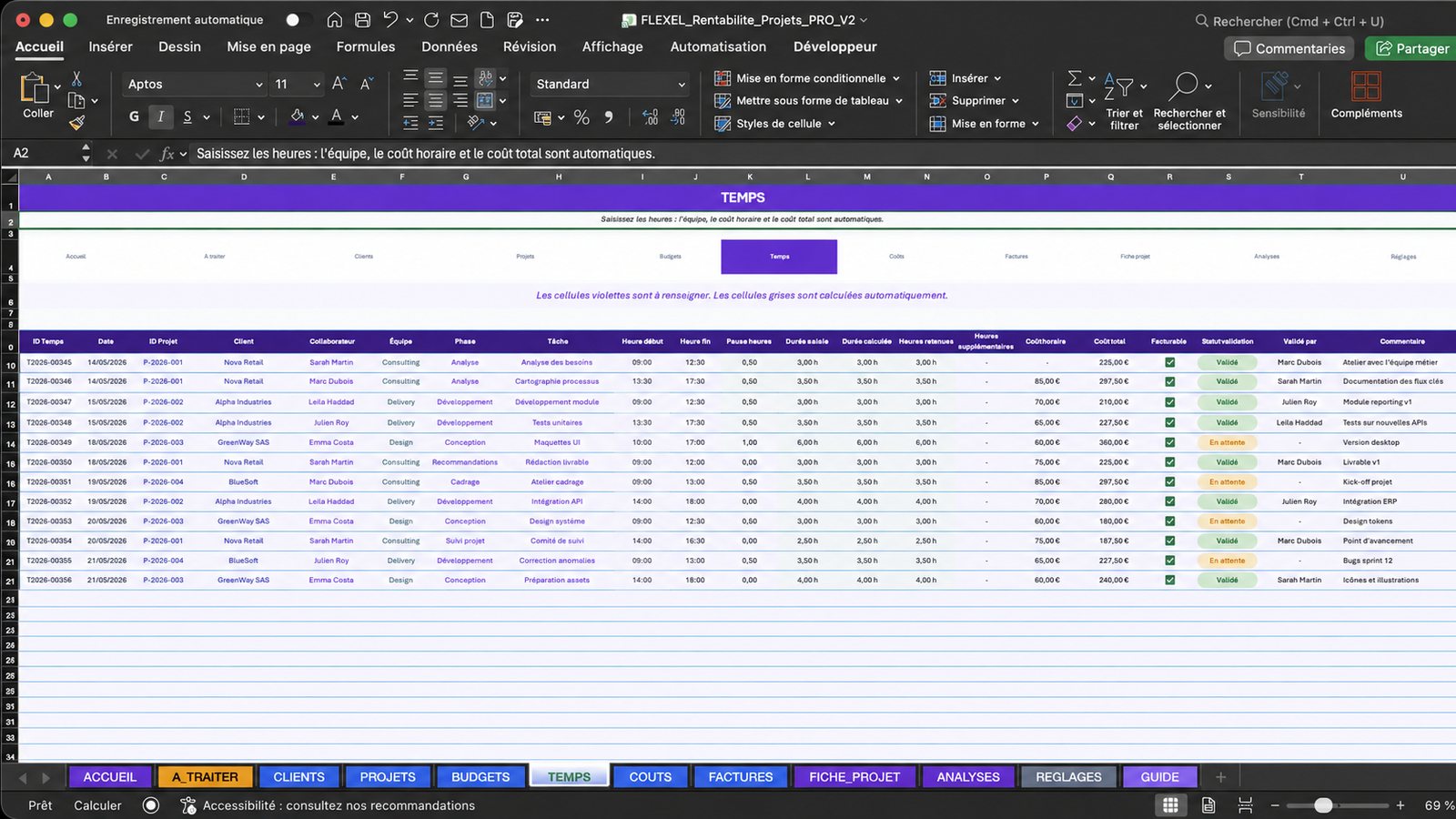The height and width of the screenshot is (819, 1456).
Task: Click the Projets navigation button in sheet
Action: [x=525, y=257]
